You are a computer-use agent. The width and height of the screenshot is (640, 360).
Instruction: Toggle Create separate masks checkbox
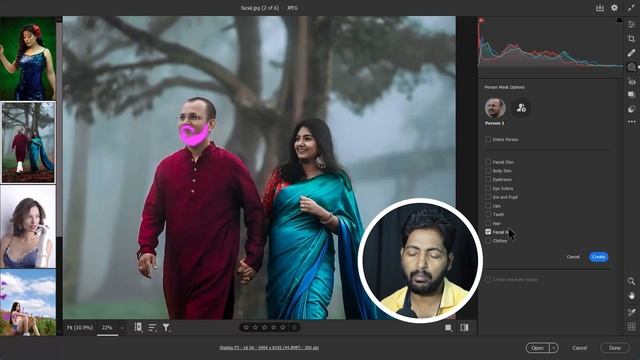tap(488, 280)
